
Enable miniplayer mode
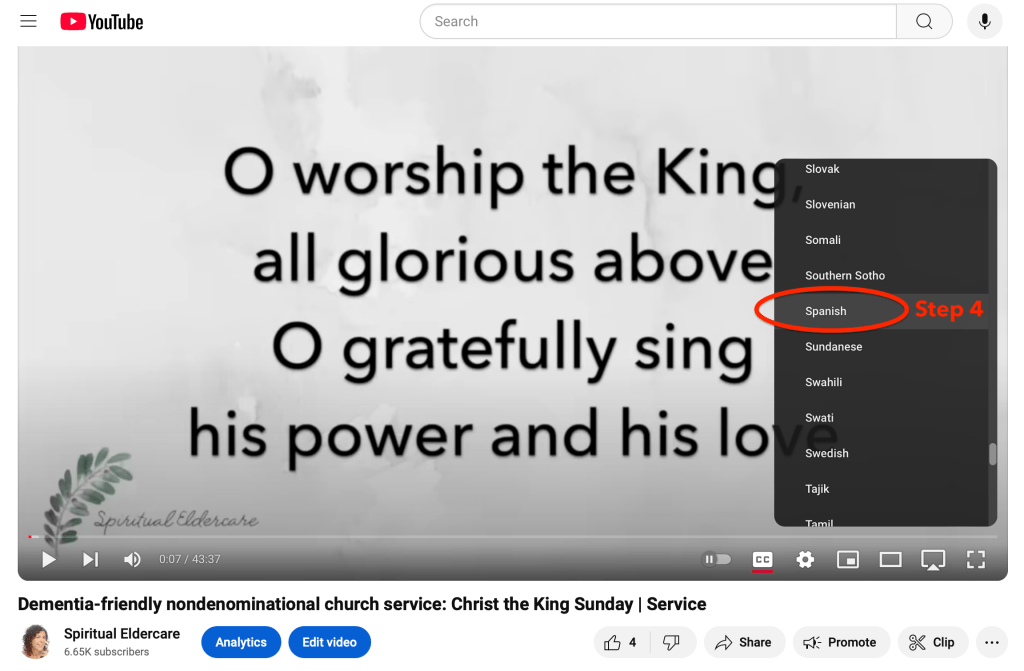tap(848, 559)
